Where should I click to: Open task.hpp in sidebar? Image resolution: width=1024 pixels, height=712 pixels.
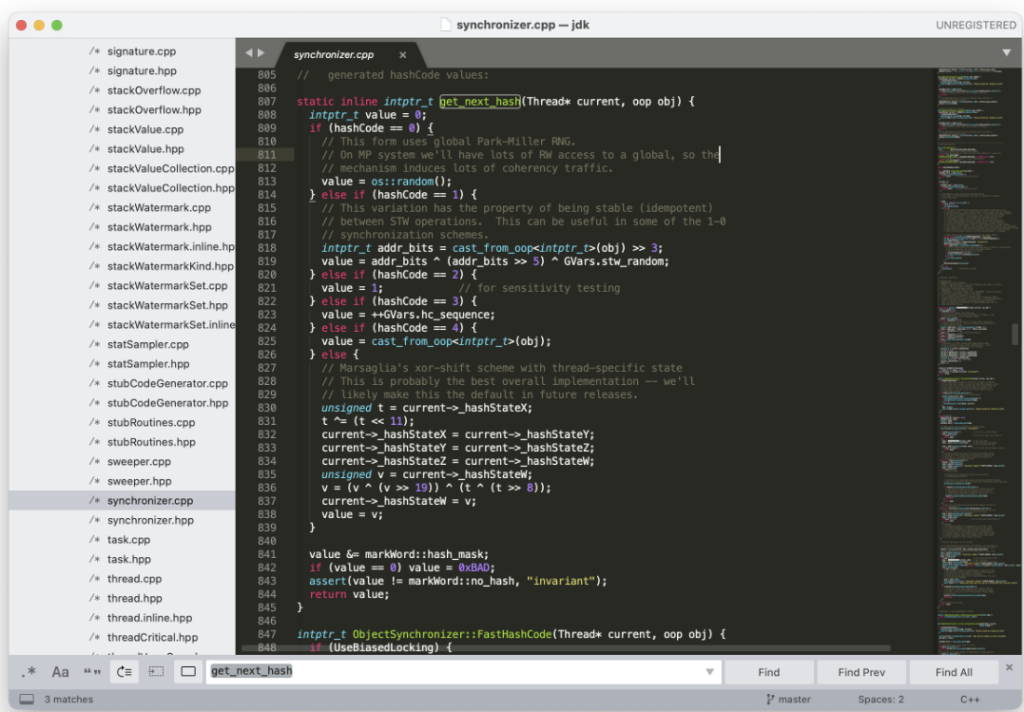point(129,560)
